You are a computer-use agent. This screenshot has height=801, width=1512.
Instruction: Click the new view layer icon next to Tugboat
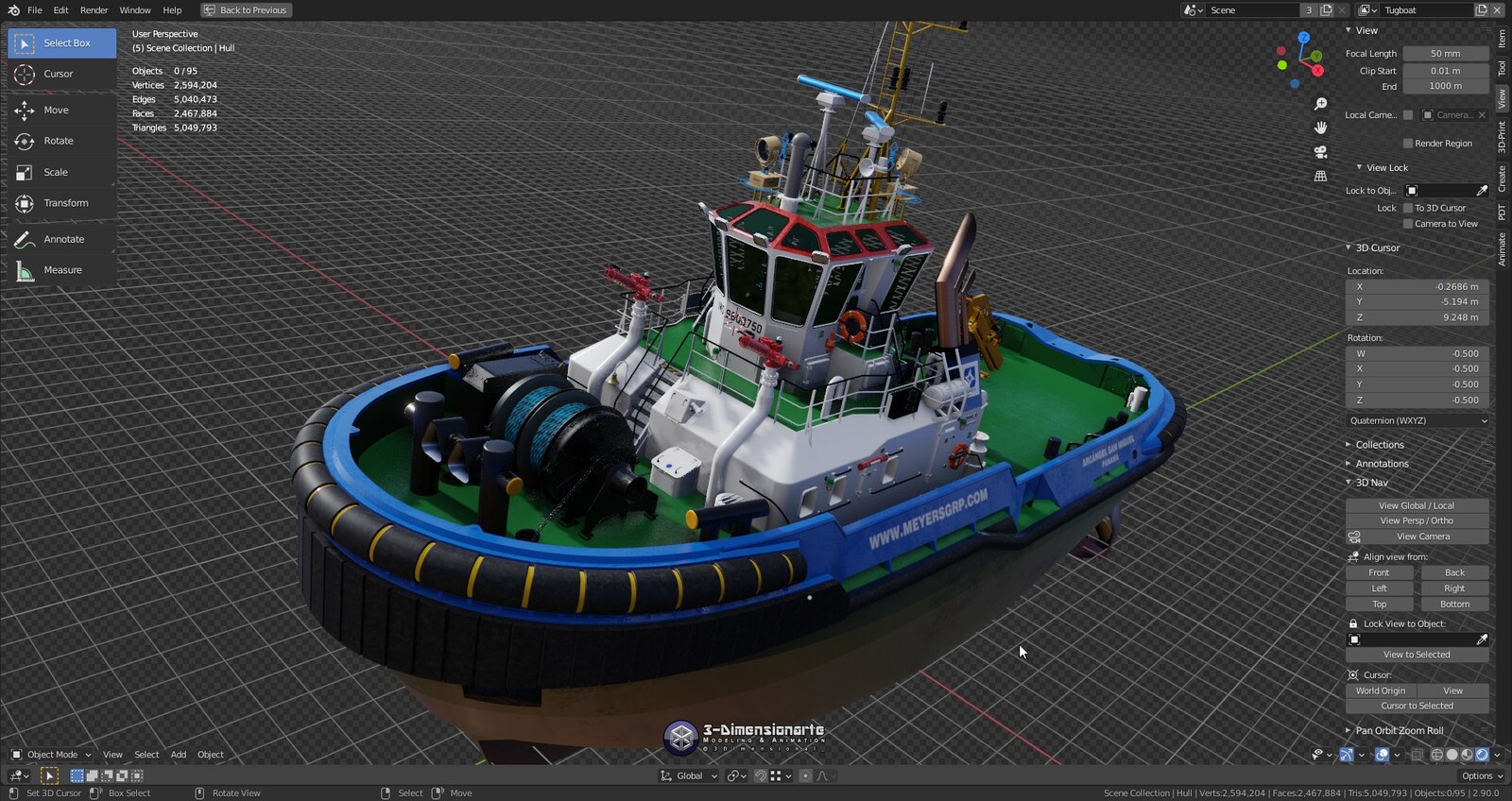click(x=1482, y=10)
